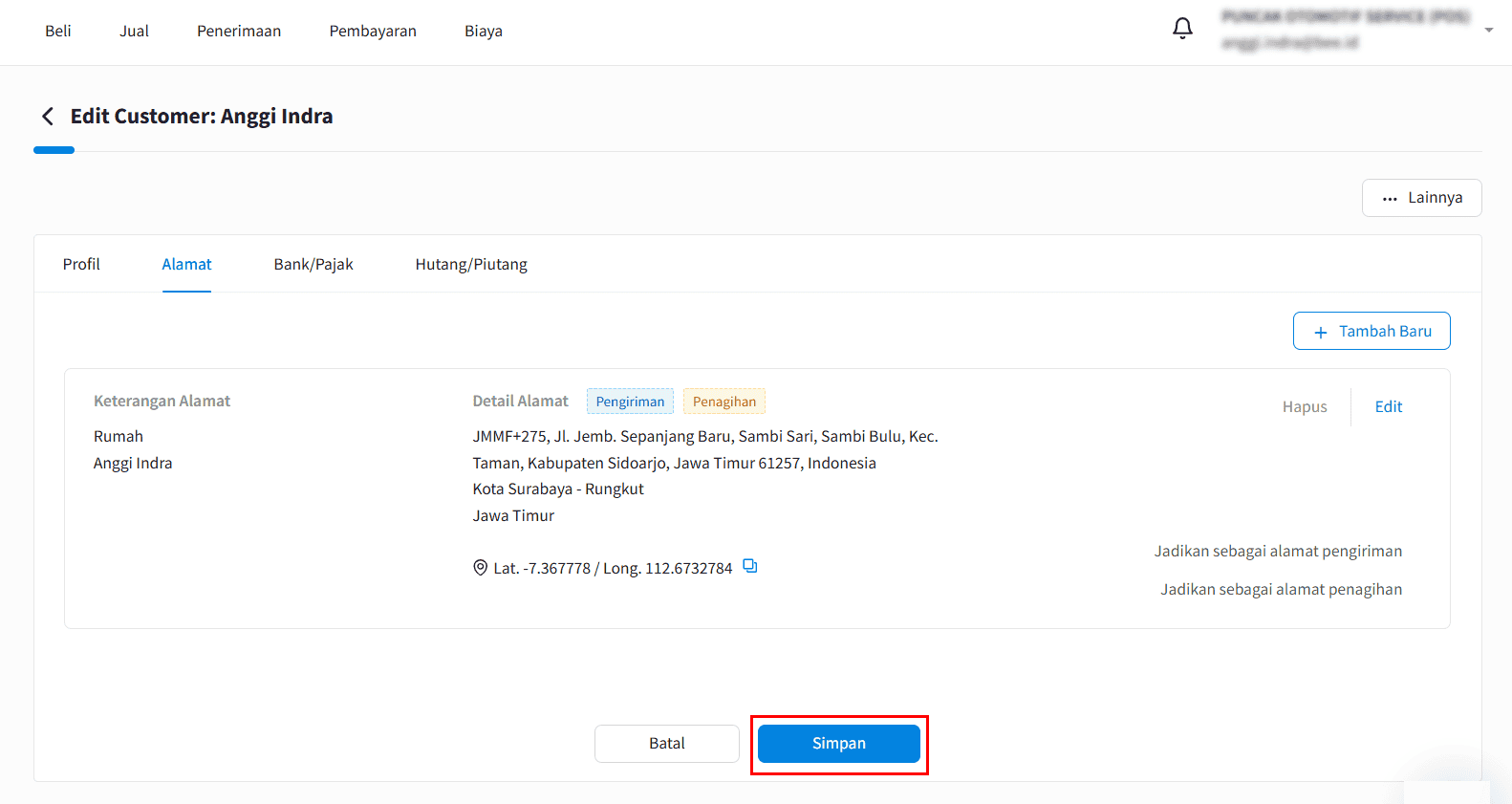
Task: Click the 'Detail Alamat' column header
Action: pyautogui.click(x=520, y=401)
